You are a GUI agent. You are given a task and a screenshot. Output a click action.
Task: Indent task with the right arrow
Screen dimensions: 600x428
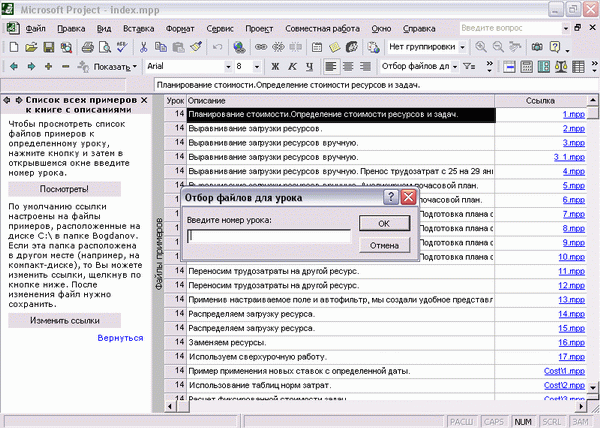31,67
